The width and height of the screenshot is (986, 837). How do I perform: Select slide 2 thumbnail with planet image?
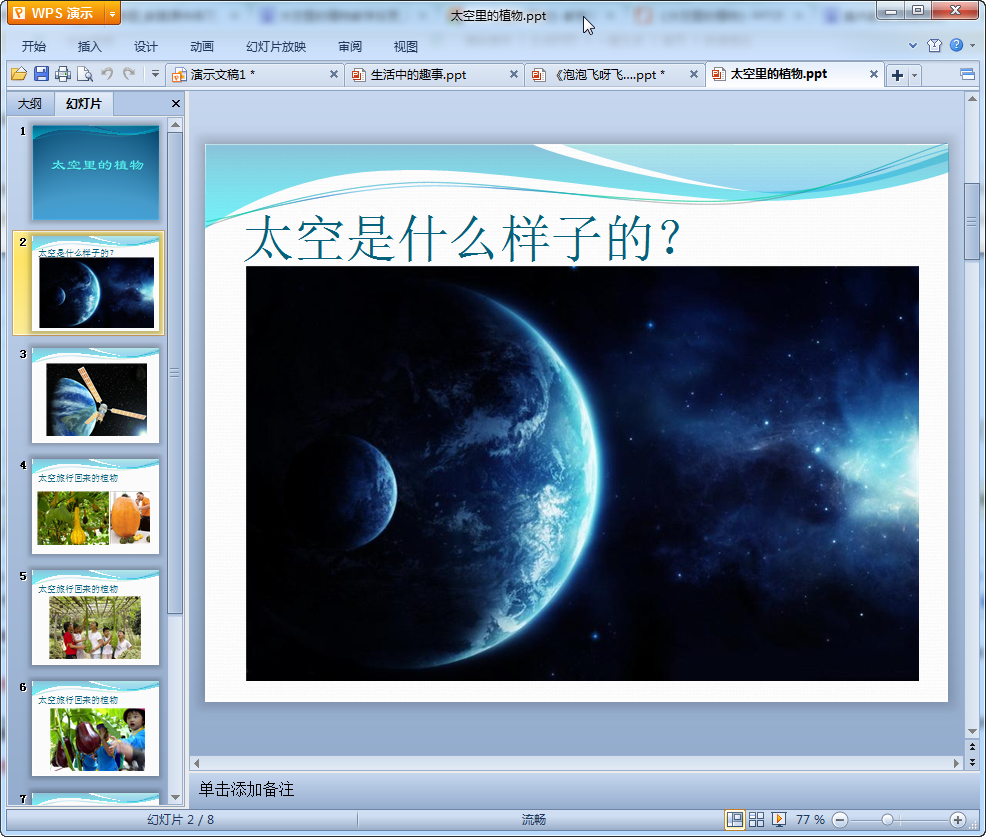(96, 284)
